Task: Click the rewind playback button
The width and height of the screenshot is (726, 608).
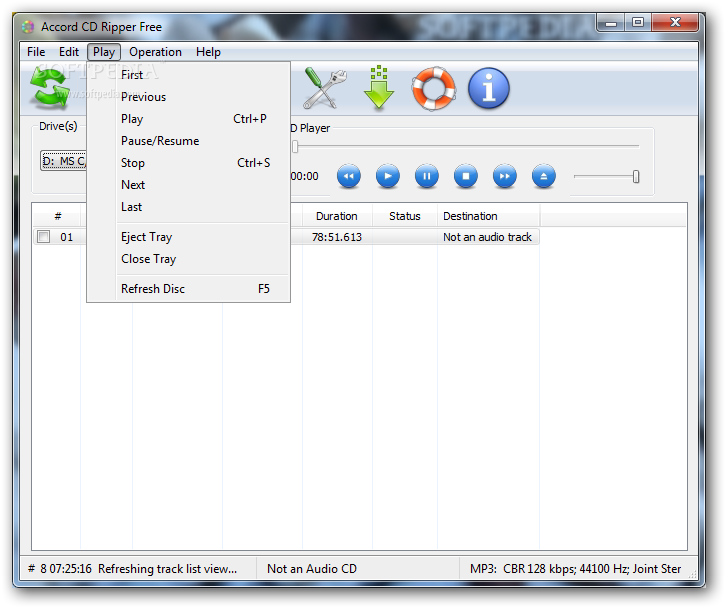Action: (x=349, y=176)
